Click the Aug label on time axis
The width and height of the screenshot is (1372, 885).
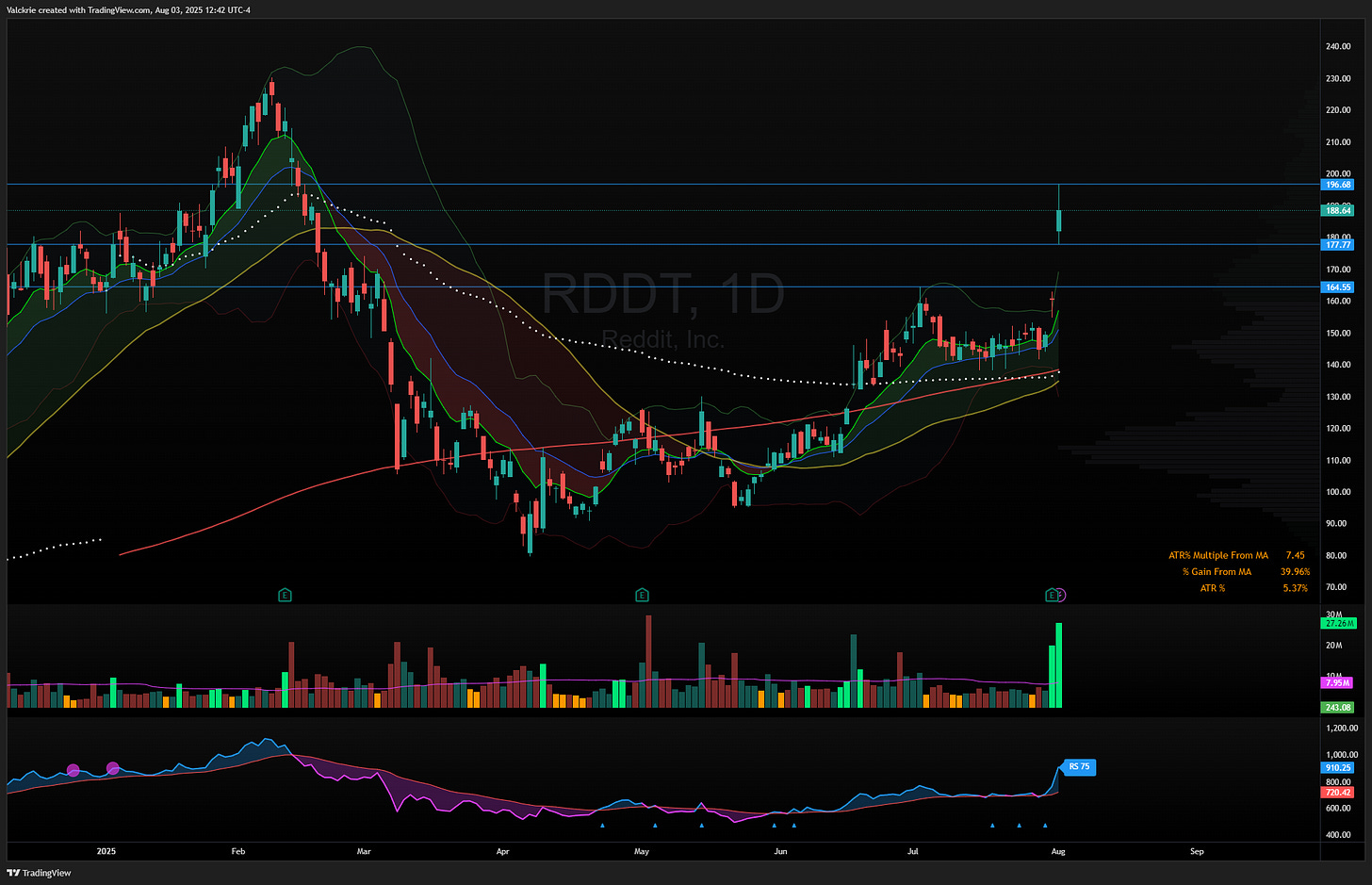[x=1058, y=851]
